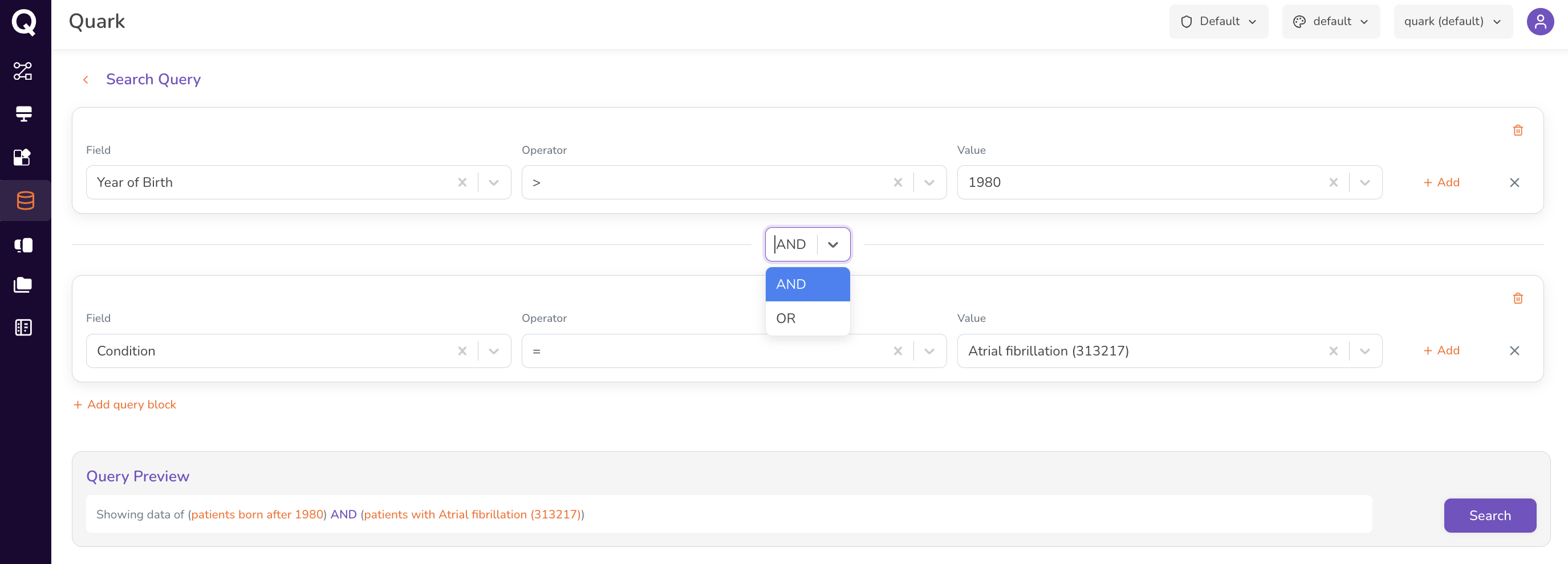Screen dimensions: 1568x564
Task: Expand the > operator dropdown arrow
Action: pyautogui.click(x=929, y=182)
